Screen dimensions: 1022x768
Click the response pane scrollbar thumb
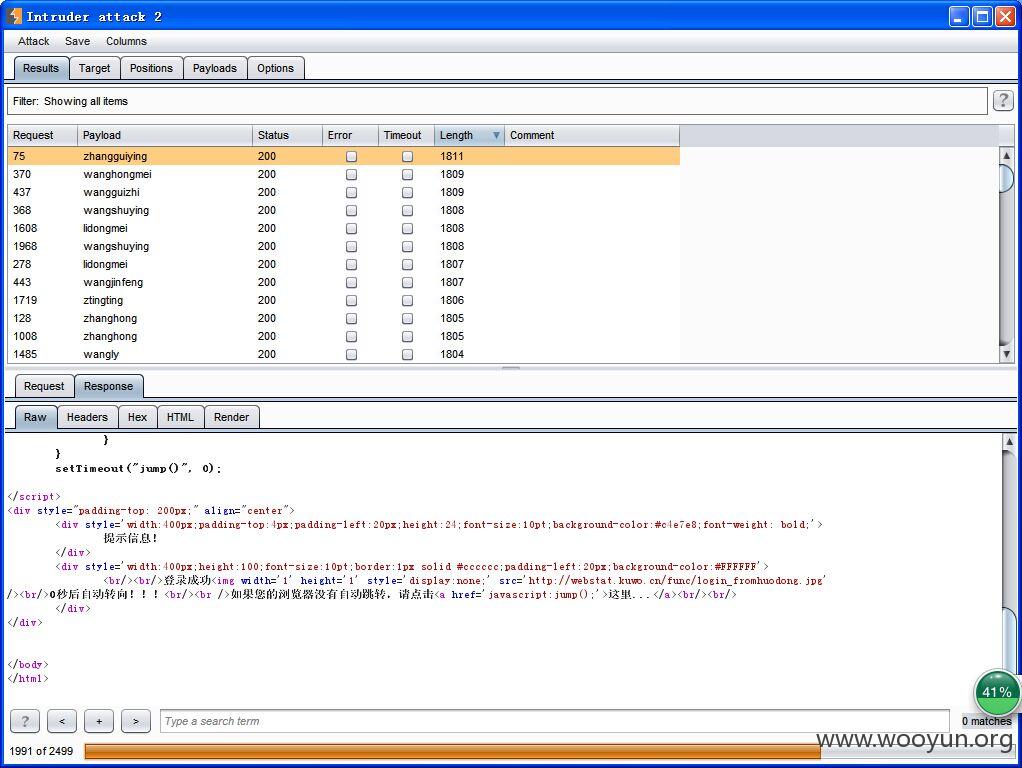tap(1008, 640)
